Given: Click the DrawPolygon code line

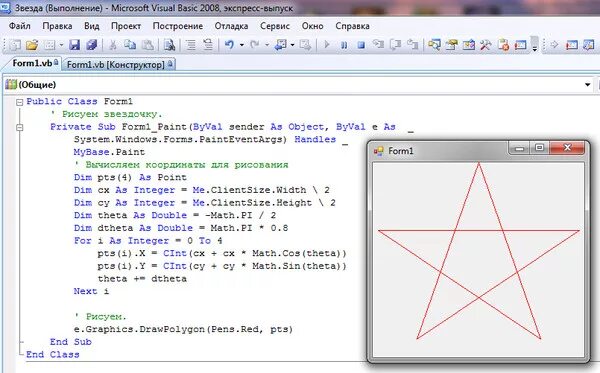Looking at the screenshot, I should point(183,329).
